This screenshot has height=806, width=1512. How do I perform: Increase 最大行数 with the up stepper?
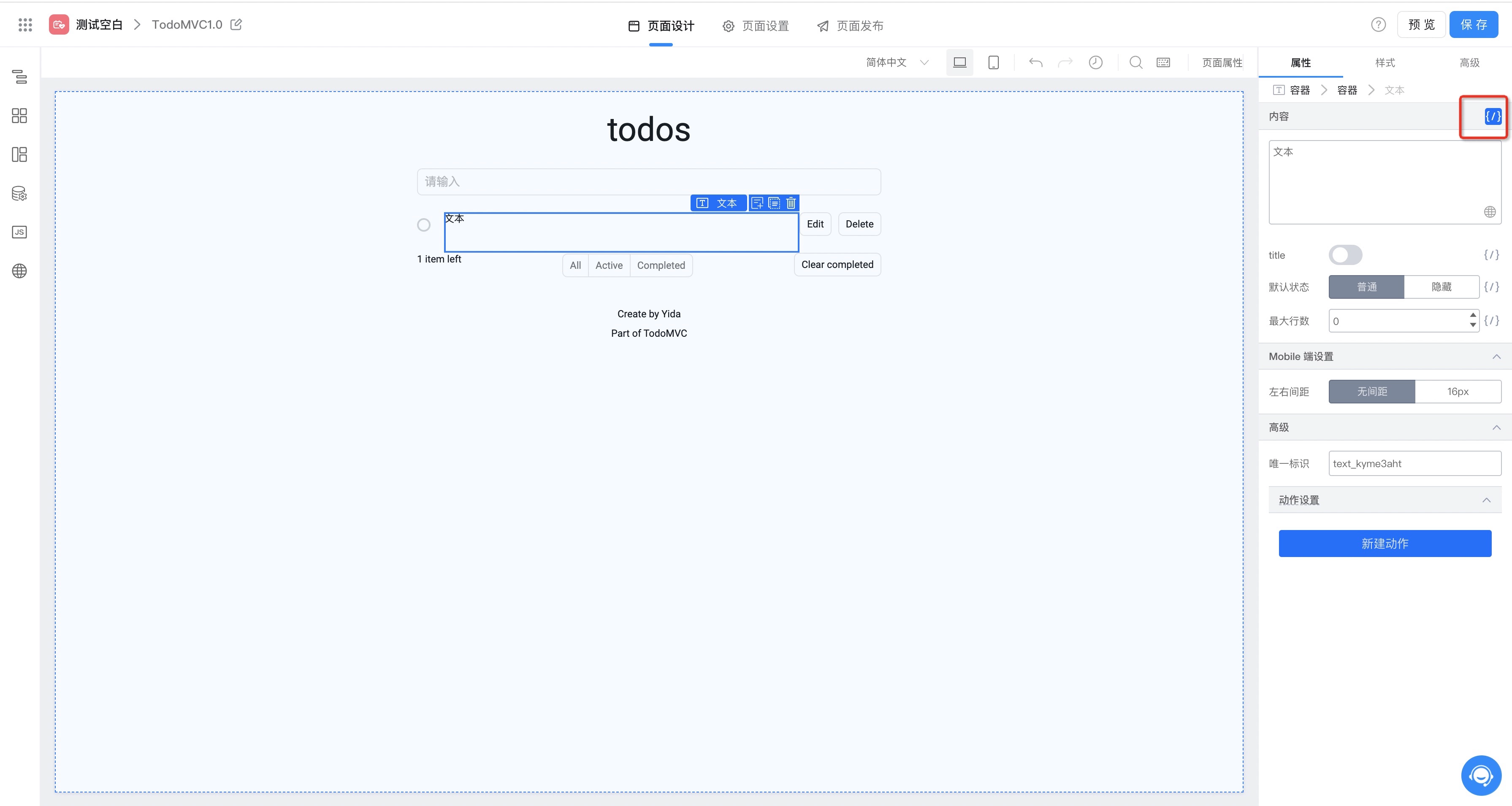tap(1473, 316)
